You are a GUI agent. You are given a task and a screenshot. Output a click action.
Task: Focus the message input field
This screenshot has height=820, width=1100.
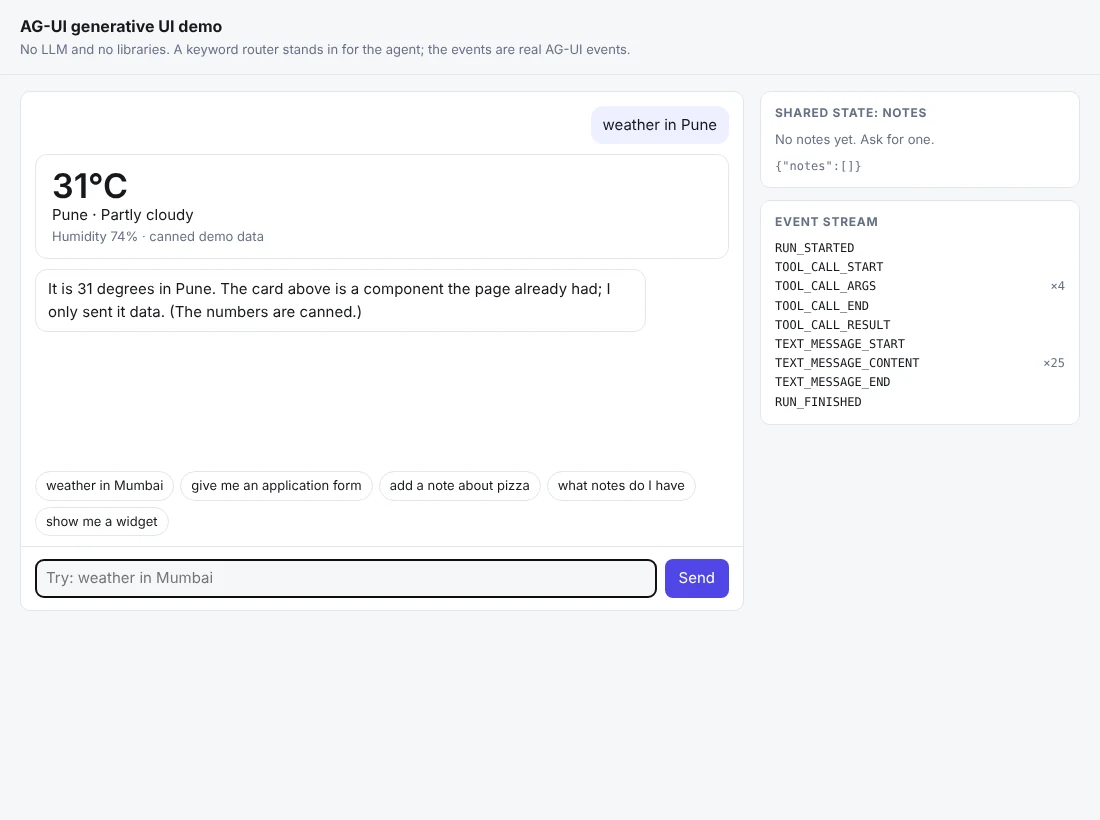[346, 578]
